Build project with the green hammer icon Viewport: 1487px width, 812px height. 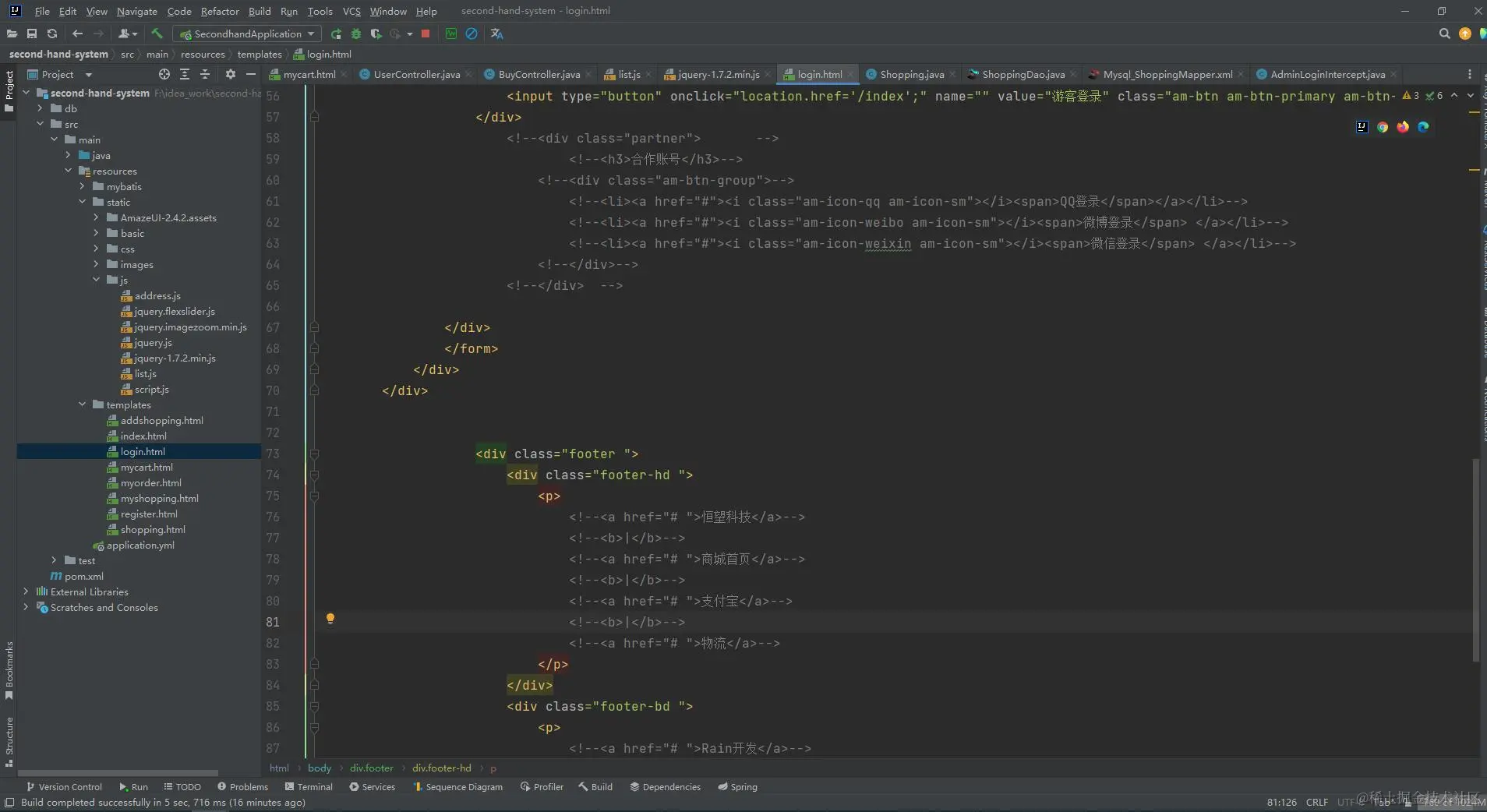point(157,34)
